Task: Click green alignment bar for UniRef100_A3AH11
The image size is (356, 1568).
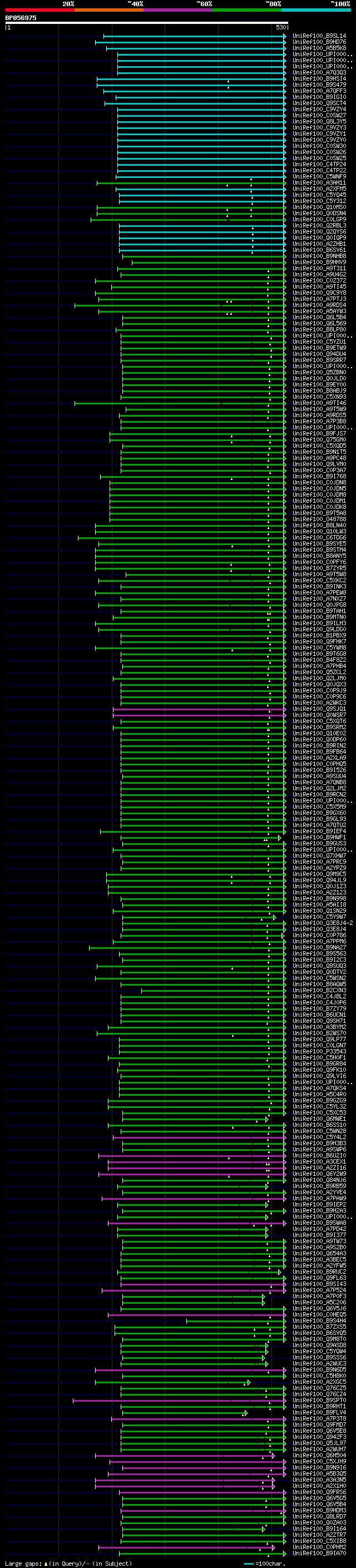Action: tap(191, 182)
